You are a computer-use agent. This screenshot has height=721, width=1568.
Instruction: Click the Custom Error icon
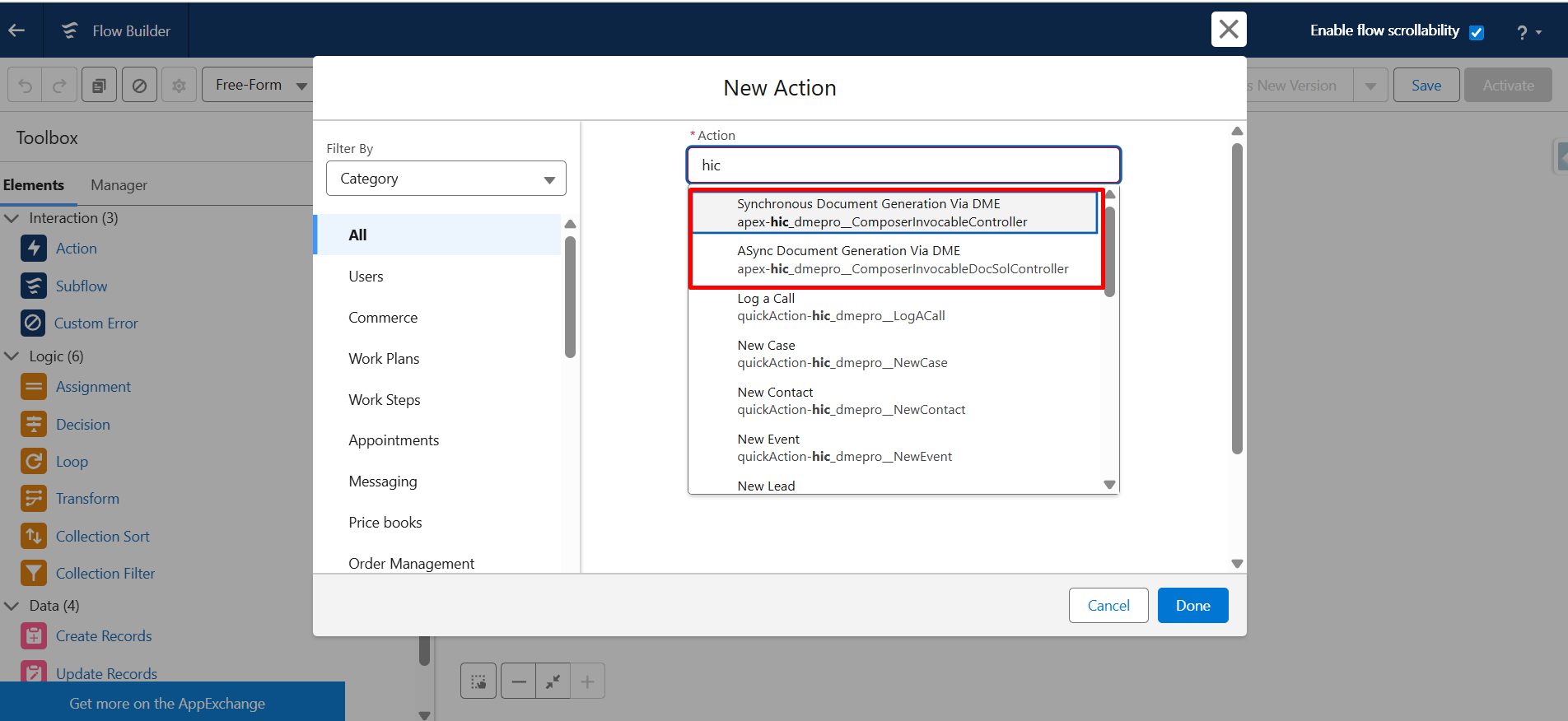33,323
